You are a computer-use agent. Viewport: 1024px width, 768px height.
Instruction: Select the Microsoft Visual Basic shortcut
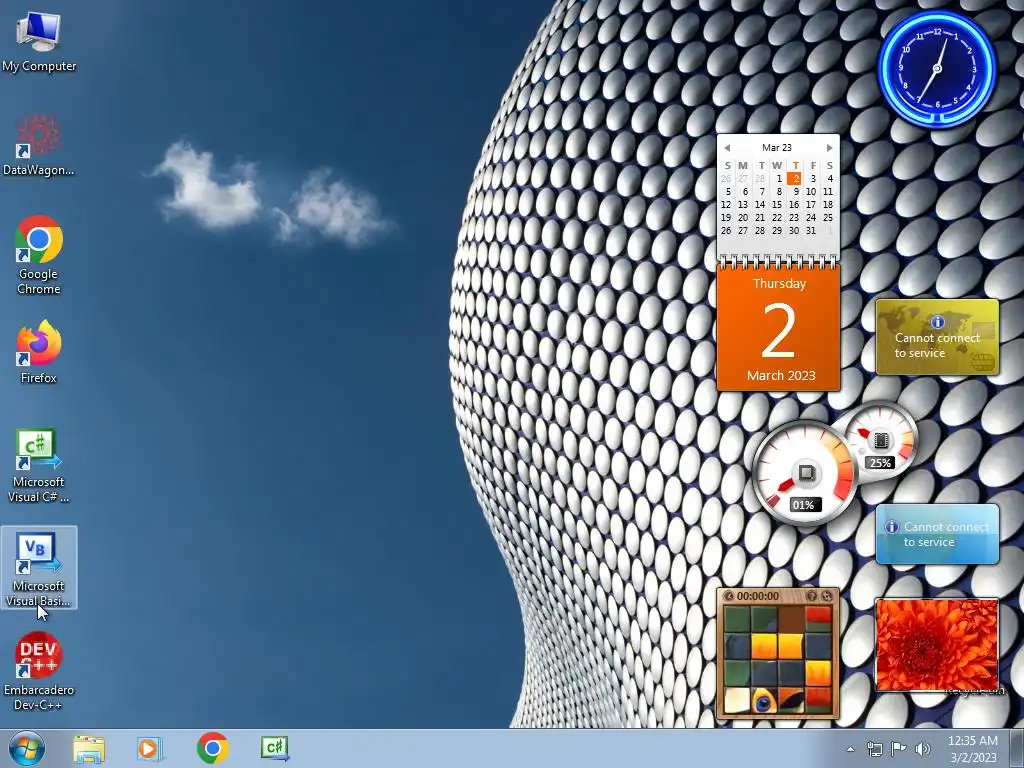pyautogui.click(x=39, y=568)
